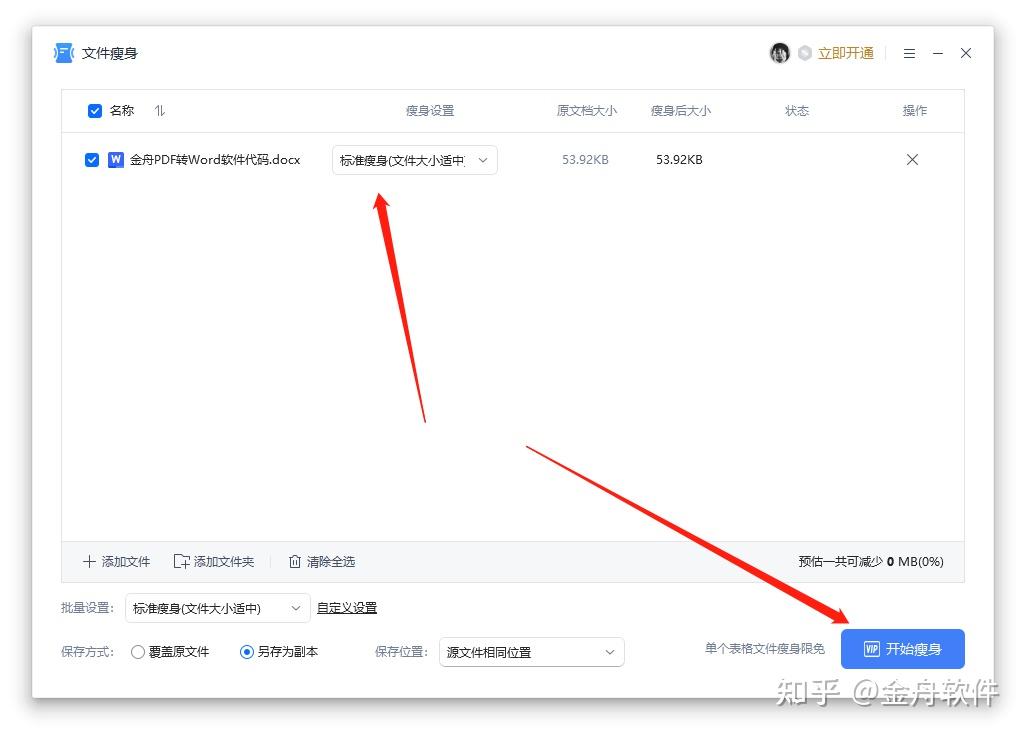1026x736 pixels.
Task: Open the hamburger menu icon
Action: coord(909,54)
